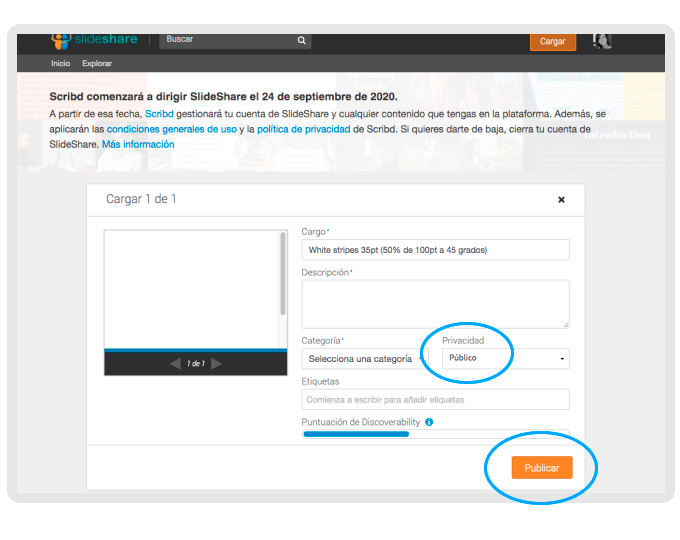Click the slide preview scrollbar
680x540 pixels.
click(x=283, y=273)
